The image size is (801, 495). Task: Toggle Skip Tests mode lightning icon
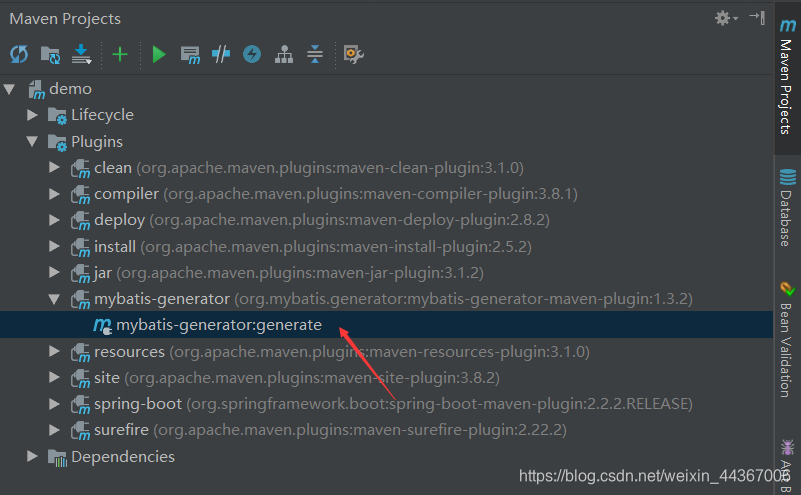[x=252, y=54]
